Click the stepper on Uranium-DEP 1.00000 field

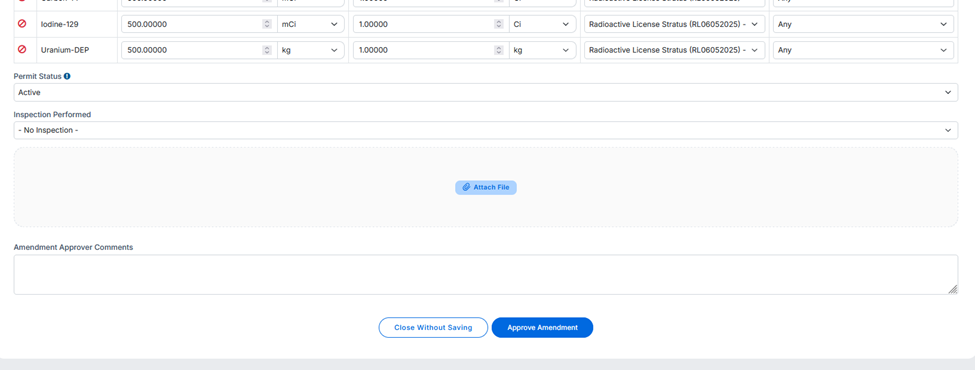pos(499,50)
